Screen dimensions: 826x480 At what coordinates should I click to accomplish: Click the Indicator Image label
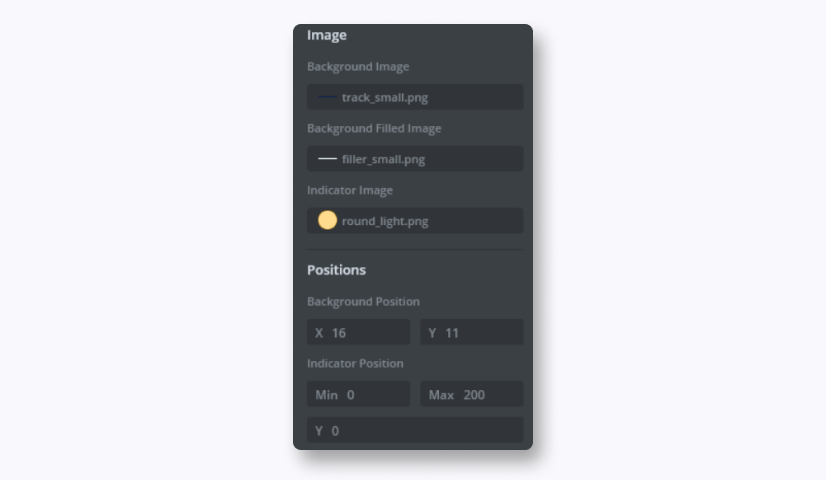point(350,190)
